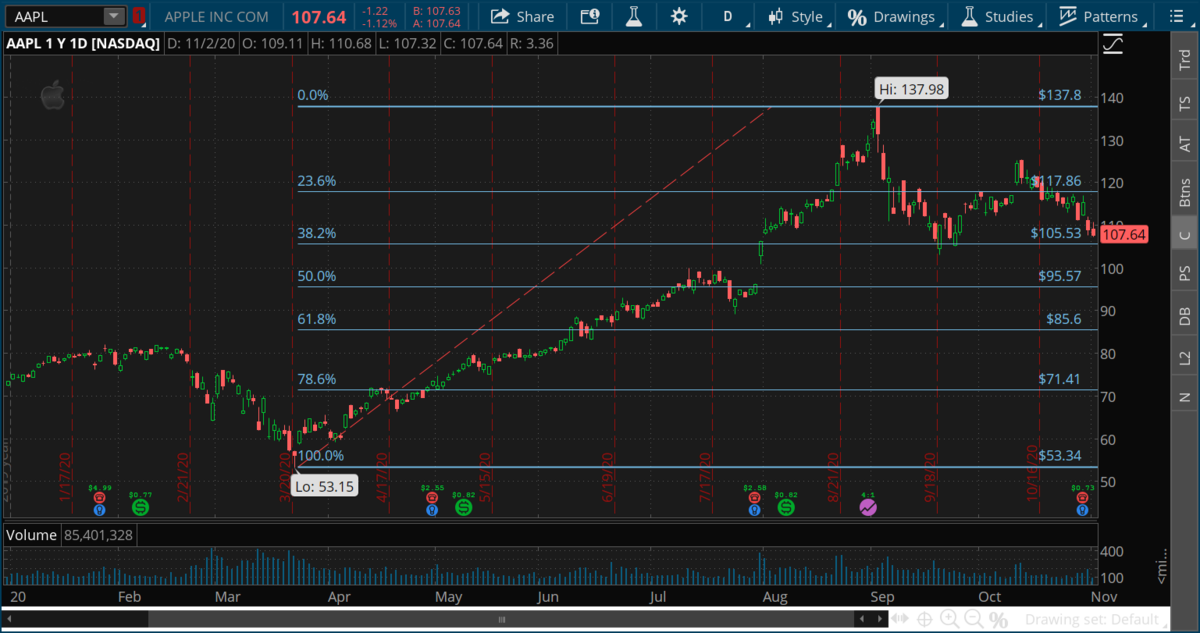Screen dimensions: 1200x633
Task: Open chart settings via the gear icon
Action: pos(679,16)
